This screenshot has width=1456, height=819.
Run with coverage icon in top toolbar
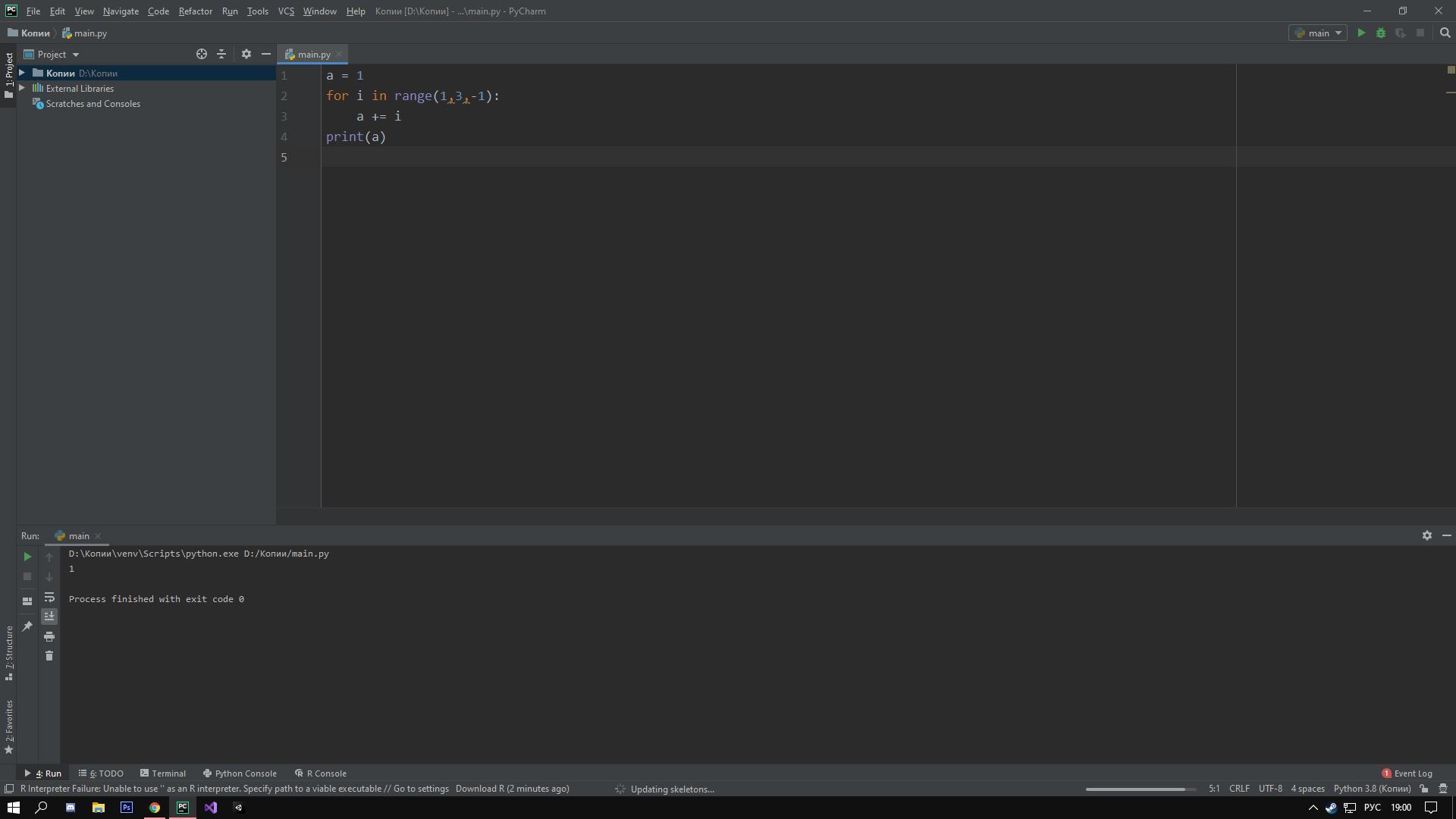pyautogui.click(x=1401, y=33)
